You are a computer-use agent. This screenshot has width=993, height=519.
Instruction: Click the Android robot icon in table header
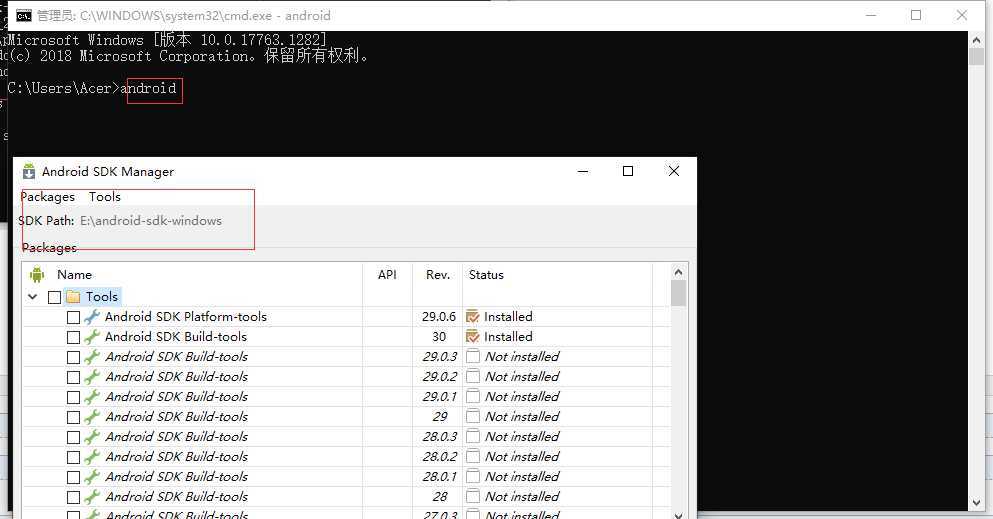coord(37,275)
